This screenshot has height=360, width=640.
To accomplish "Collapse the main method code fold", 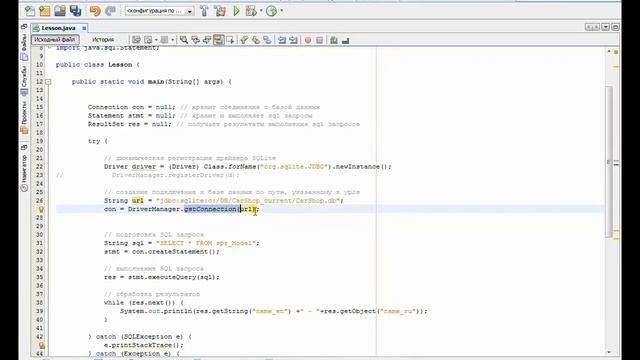I will tap(48, 82).
